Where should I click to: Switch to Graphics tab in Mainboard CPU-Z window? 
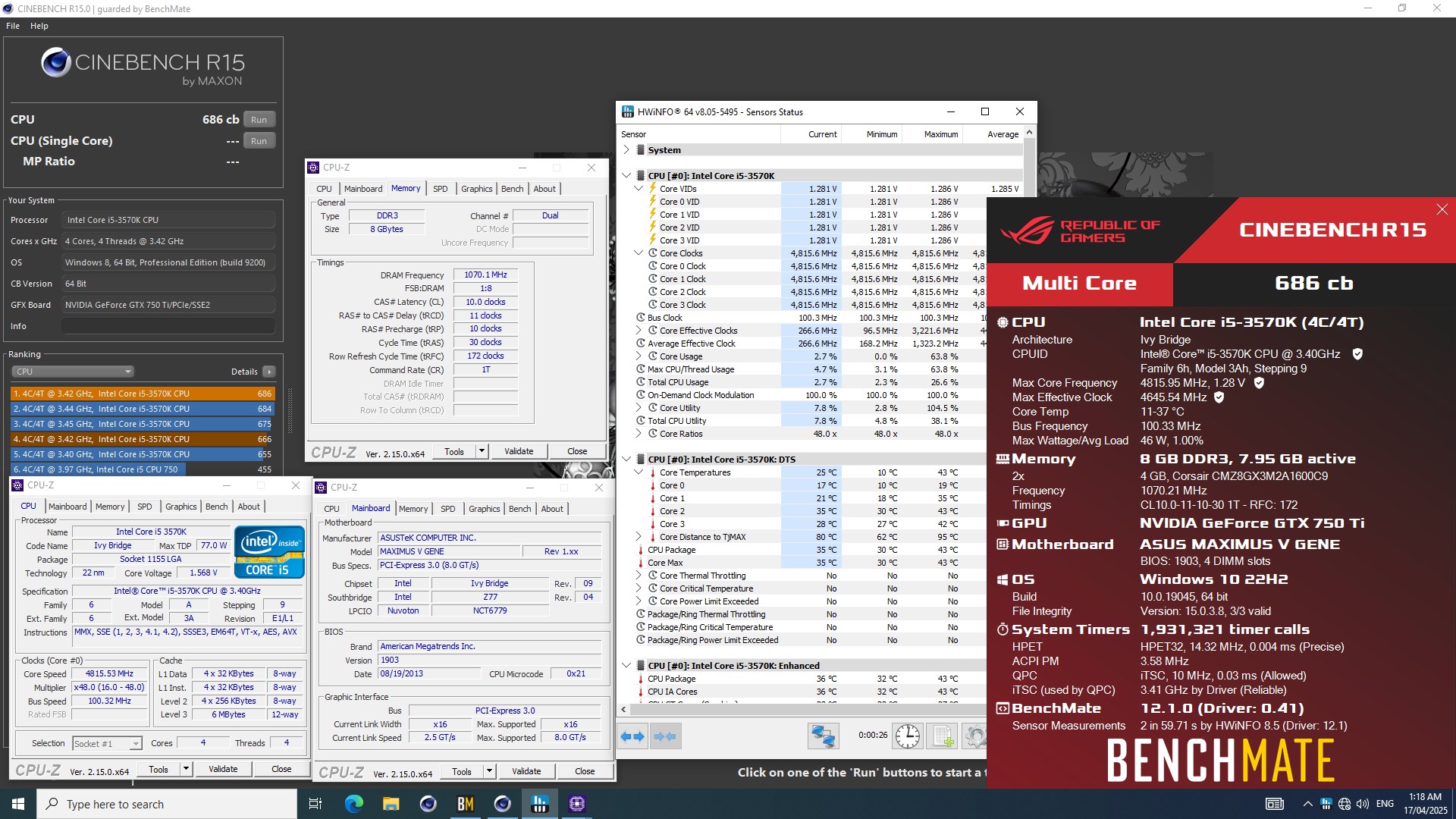(485, 509)
